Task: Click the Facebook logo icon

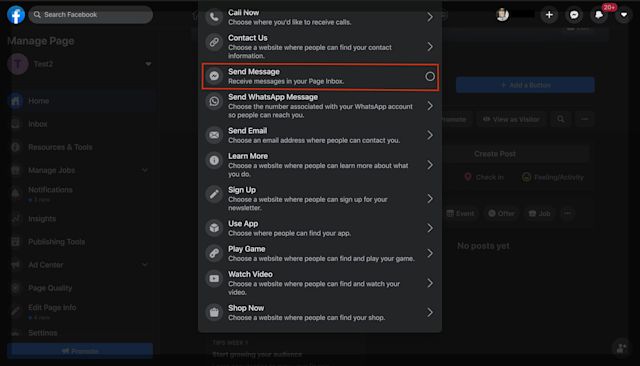Action: click(x=16, y=15)
